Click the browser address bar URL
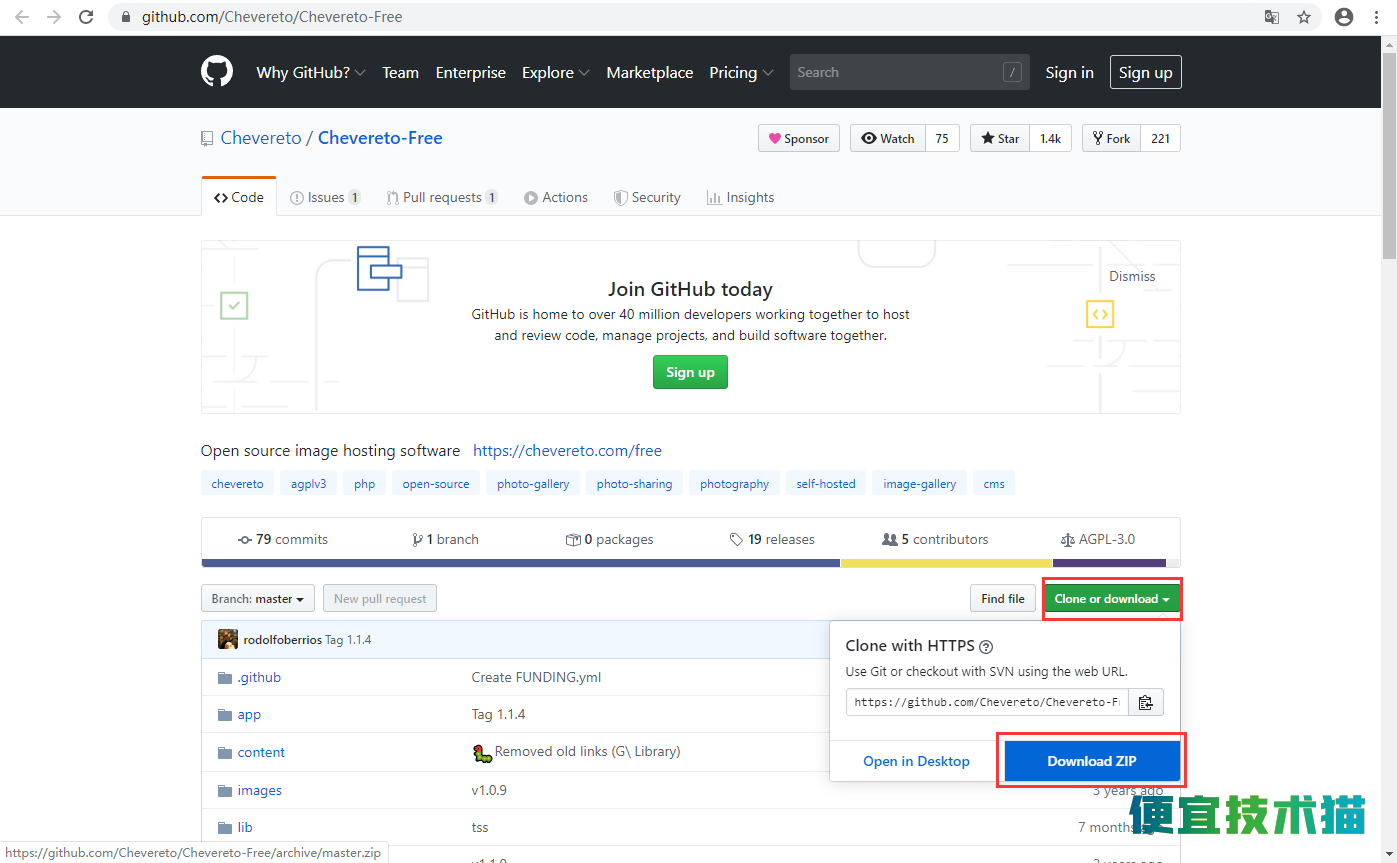The height and width of the screenshot is (863, 1397). 272,17
